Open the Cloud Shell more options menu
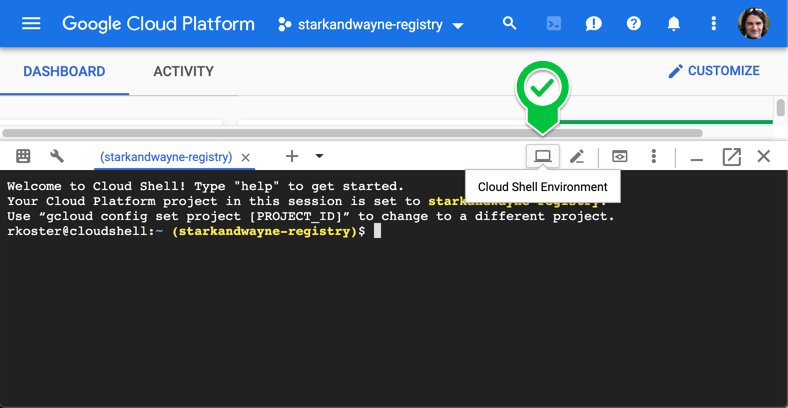788x408 pixels. 653,156
